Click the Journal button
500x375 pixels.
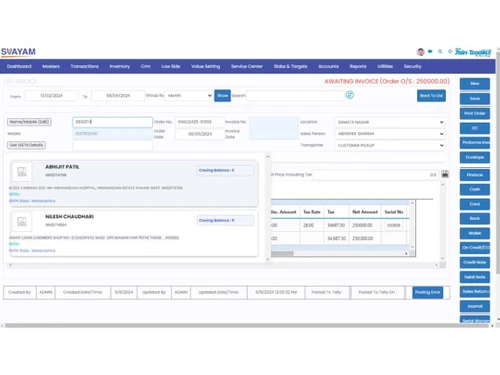coord(475,306)
